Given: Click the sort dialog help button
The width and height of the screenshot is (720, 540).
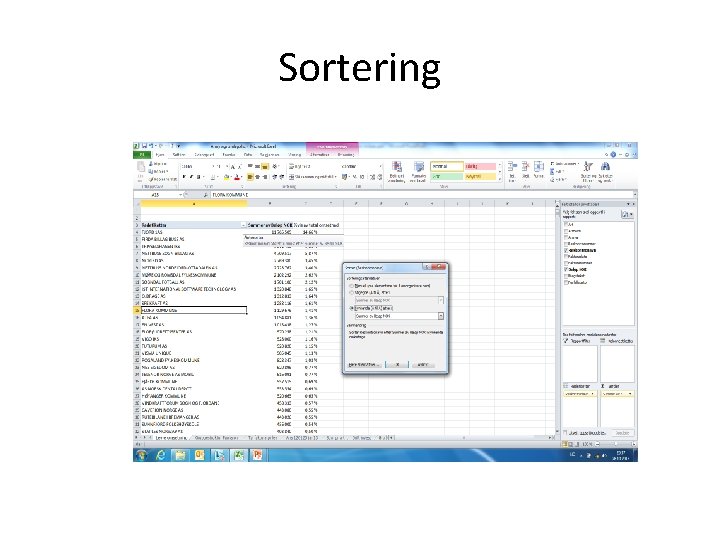Looking at the screenshot, I should [x=427, y=267].
